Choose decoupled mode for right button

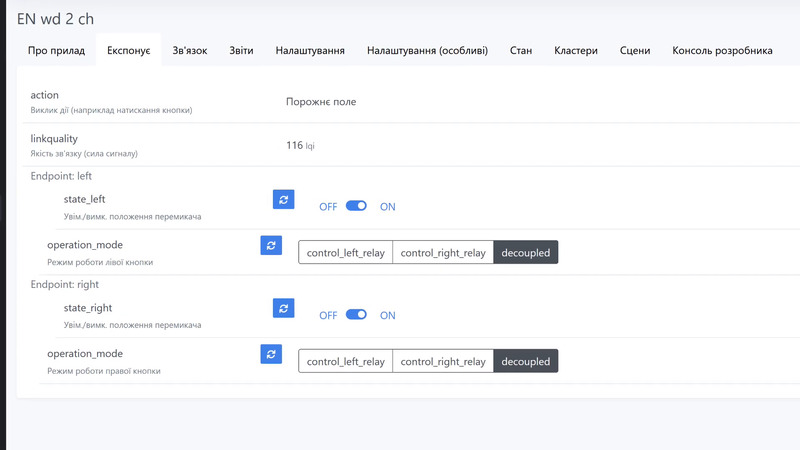[526, 361]
